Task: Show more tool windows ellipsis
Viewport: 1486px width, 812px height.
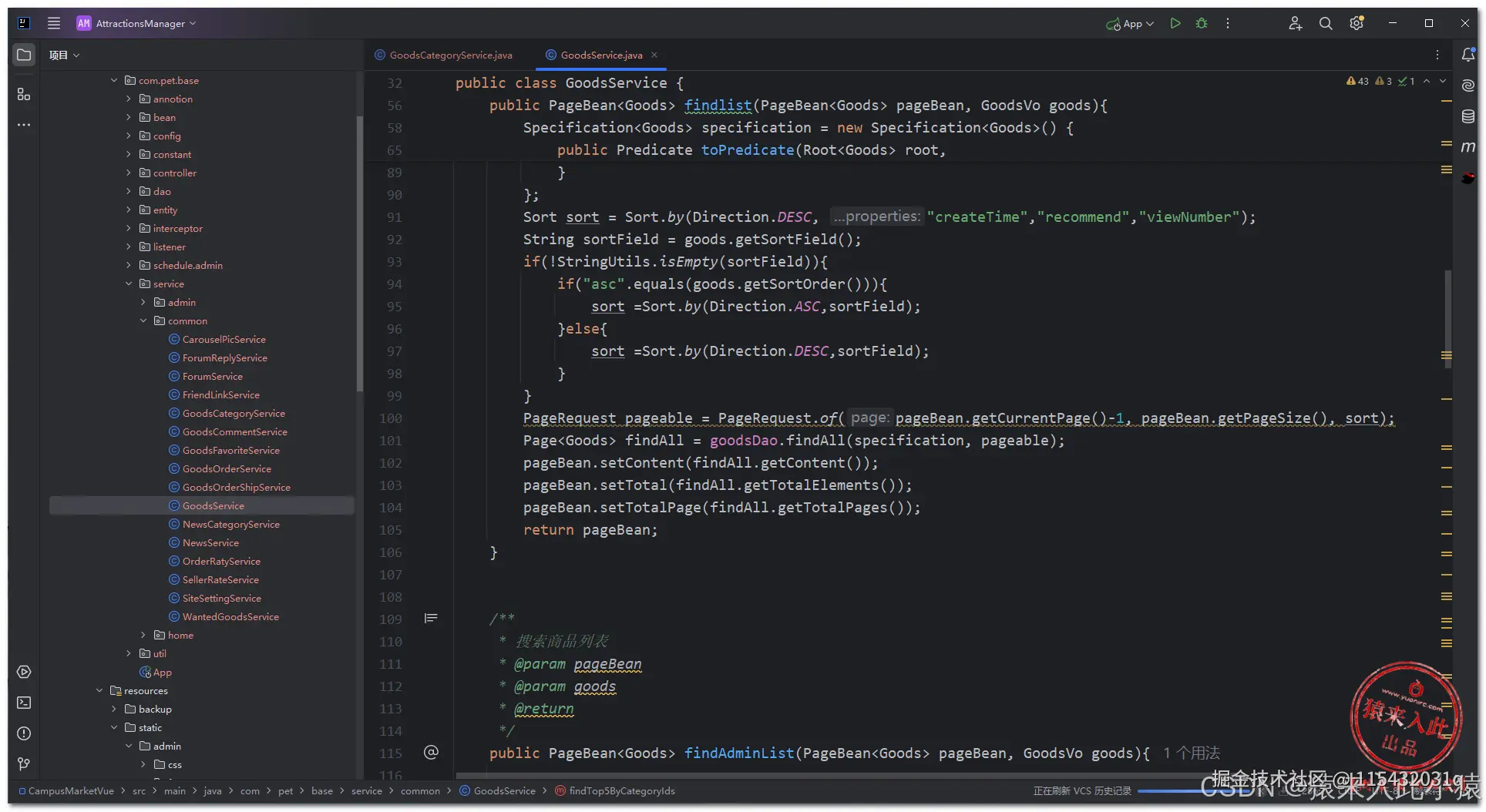Action: click(x=24, y=124)
